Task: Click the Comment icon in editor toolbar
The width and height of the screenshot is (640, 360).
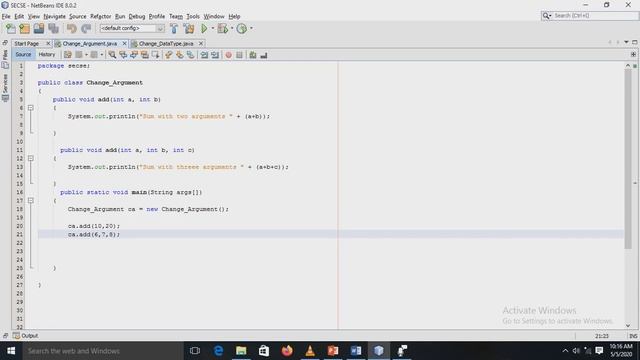Action: coord(253,55)
